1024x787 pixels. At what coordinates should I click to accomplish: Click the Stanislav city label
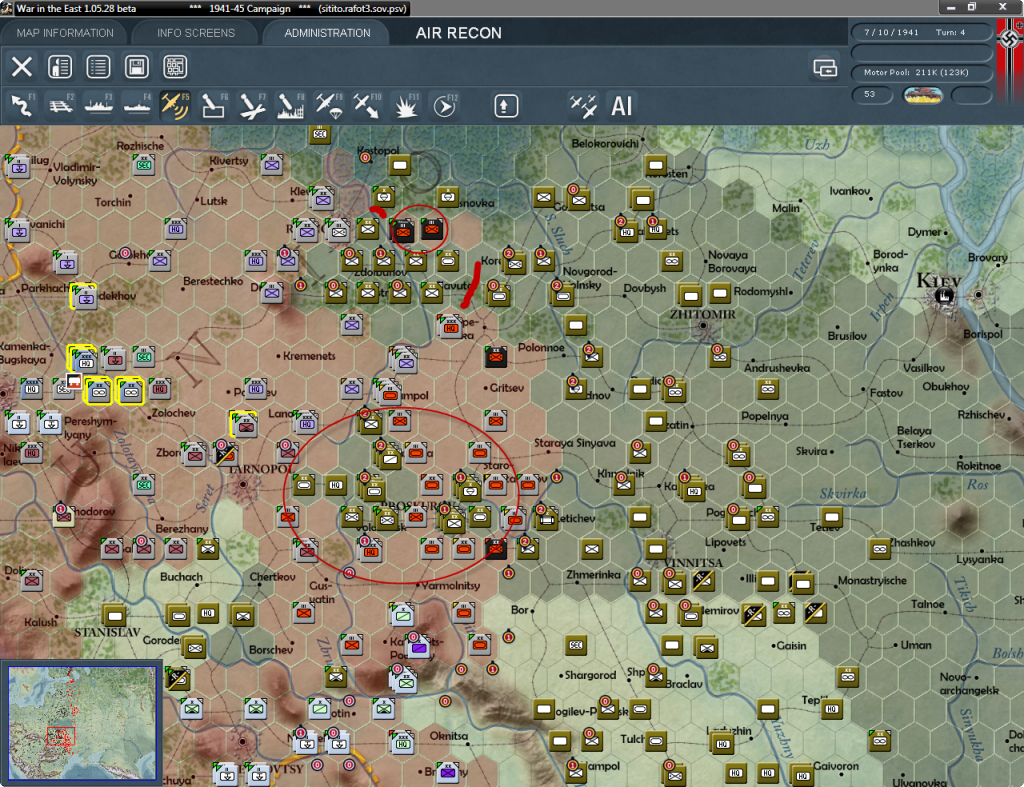pos(107,632)
